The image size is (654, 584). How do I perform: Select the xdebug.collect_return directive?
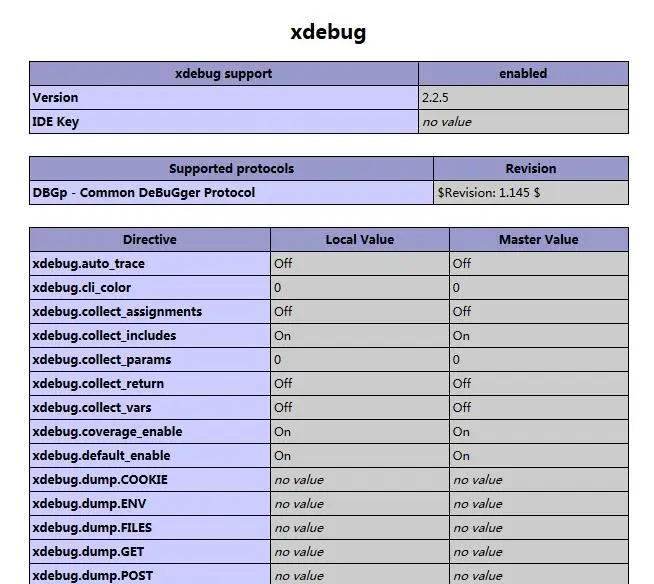[x=150, y=384]
